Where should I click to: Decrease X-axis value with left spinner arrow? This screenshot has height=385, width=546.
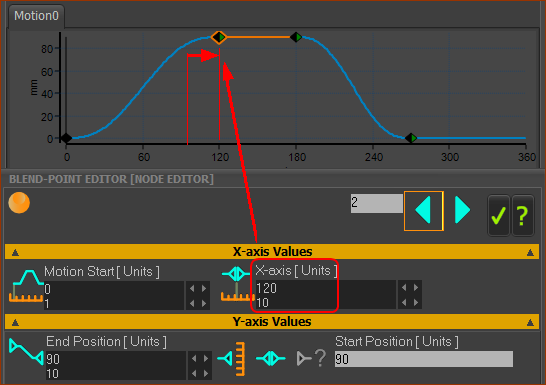[x=404, y=288]
